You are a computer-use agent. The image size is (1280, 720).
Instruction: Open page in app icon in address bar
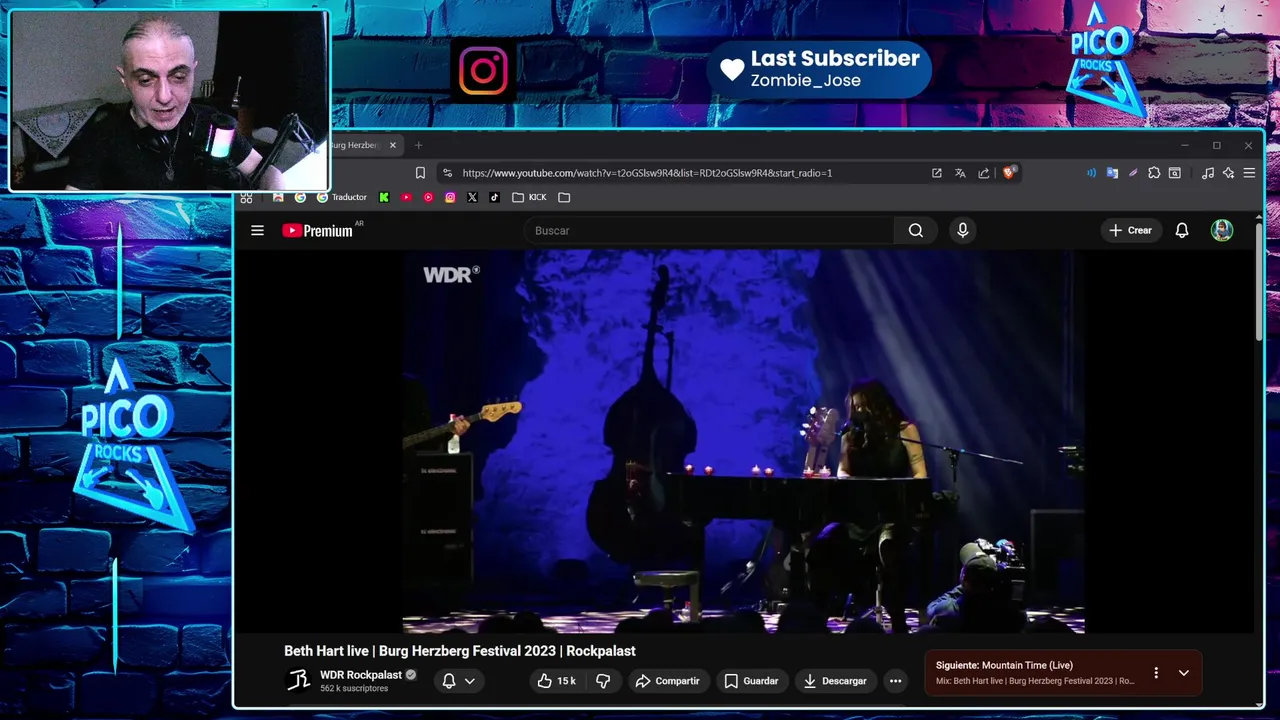point(937,173)
